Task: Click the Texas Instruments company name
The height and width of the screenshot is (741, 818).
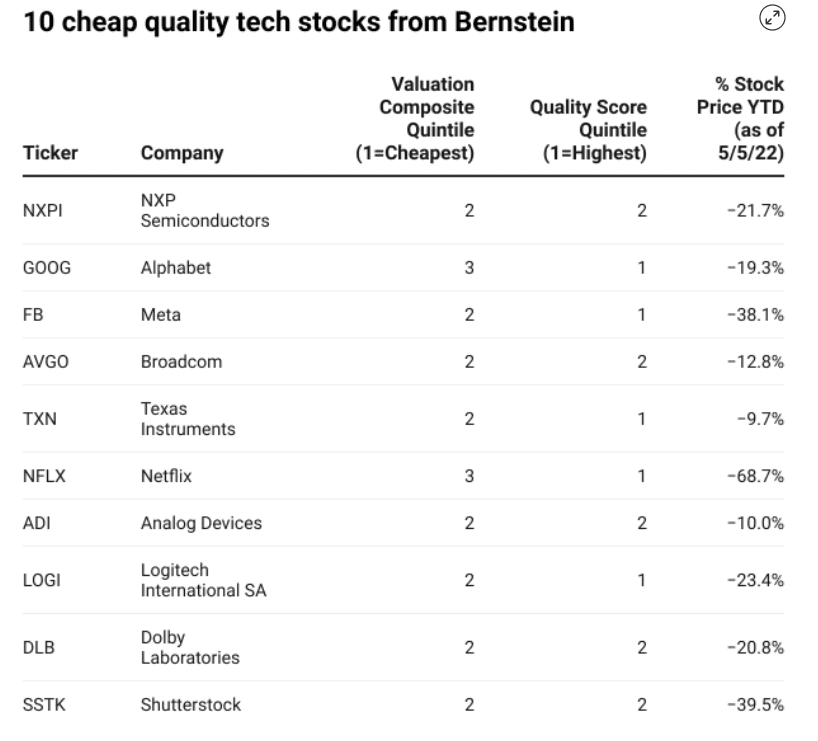Action: point(188,420)
